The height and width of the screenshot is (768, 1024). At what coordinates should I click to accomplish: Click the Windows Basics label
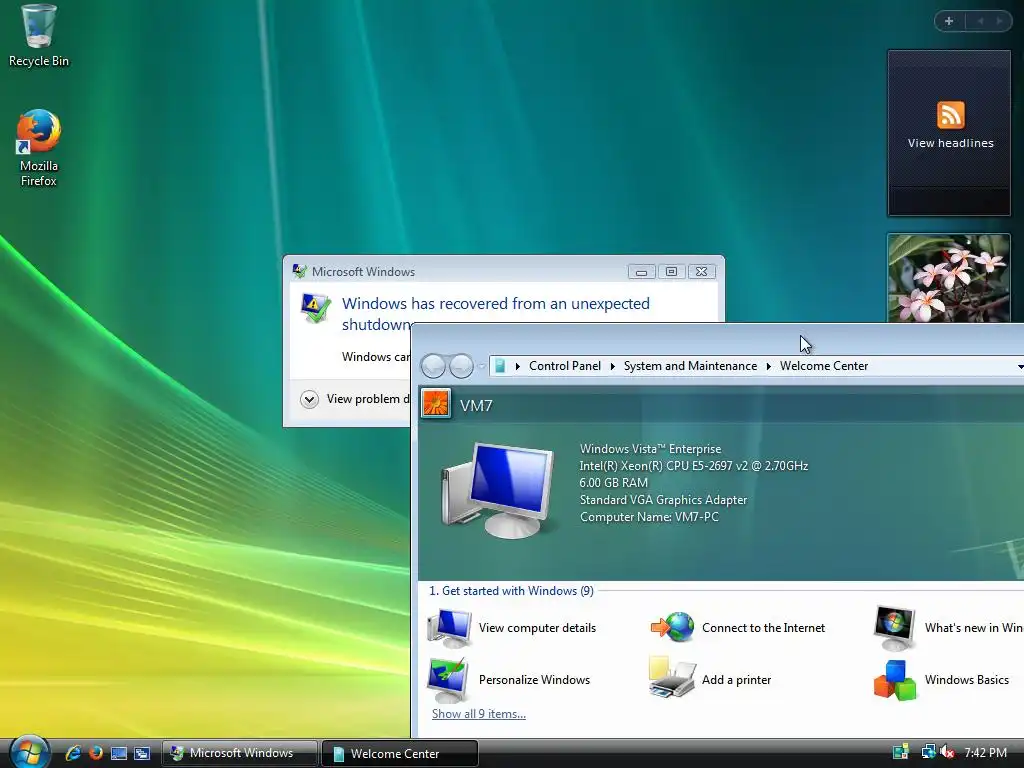tap(967, 680)
